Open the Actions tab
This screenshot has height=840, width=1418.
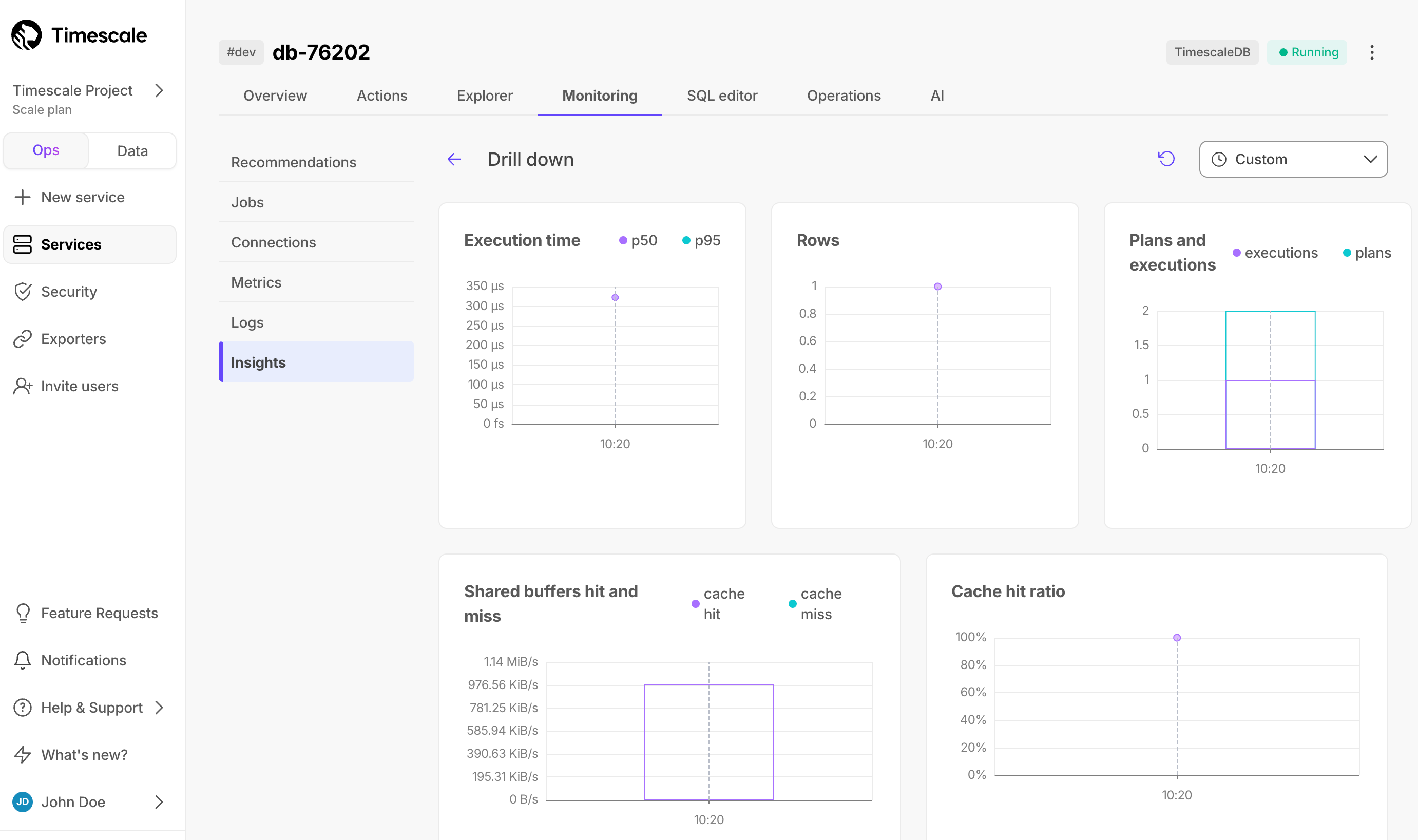[x=382, y=96]
